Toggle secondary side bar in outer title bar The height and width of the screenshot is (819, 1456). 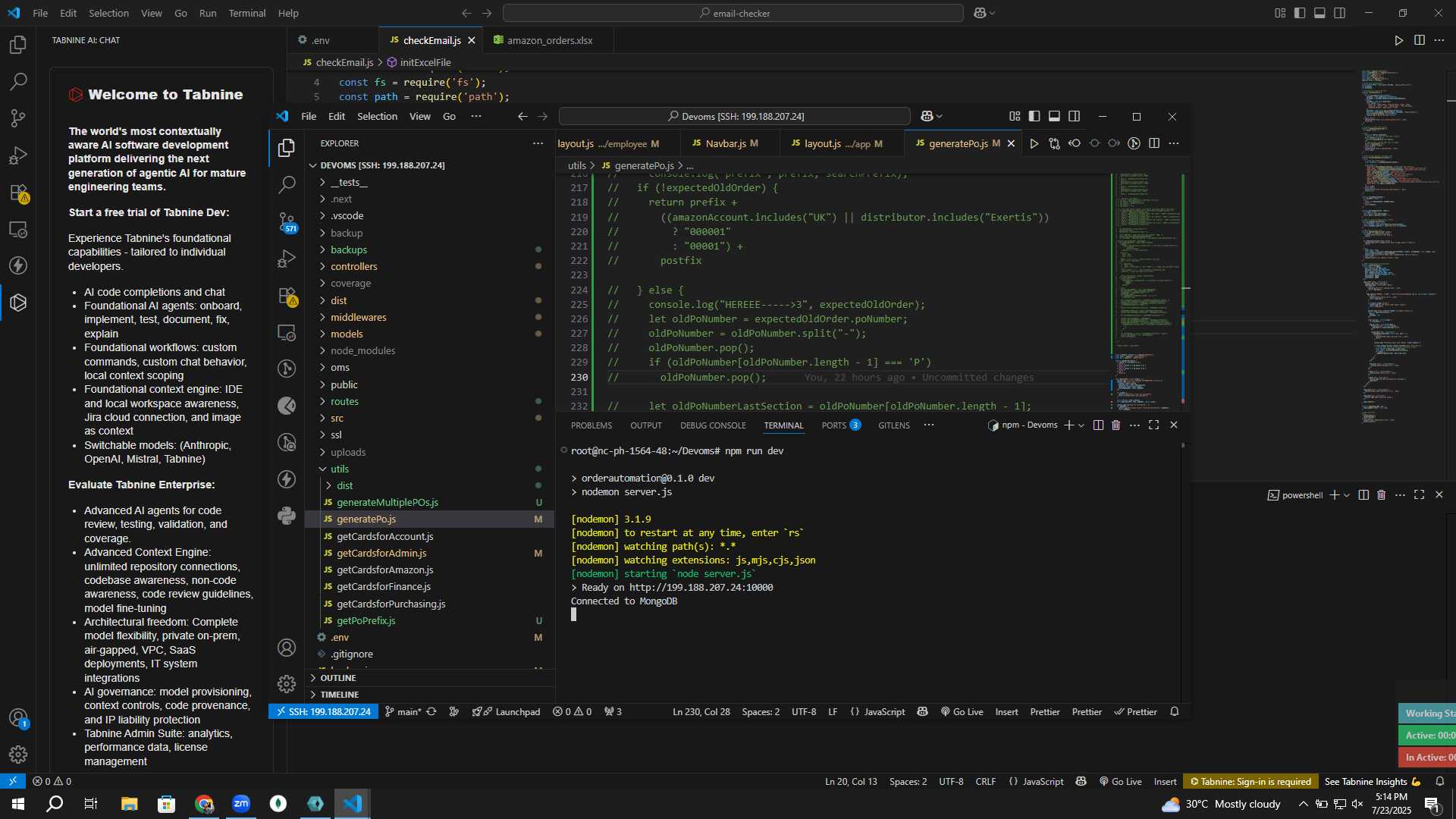pos(1340,13)
